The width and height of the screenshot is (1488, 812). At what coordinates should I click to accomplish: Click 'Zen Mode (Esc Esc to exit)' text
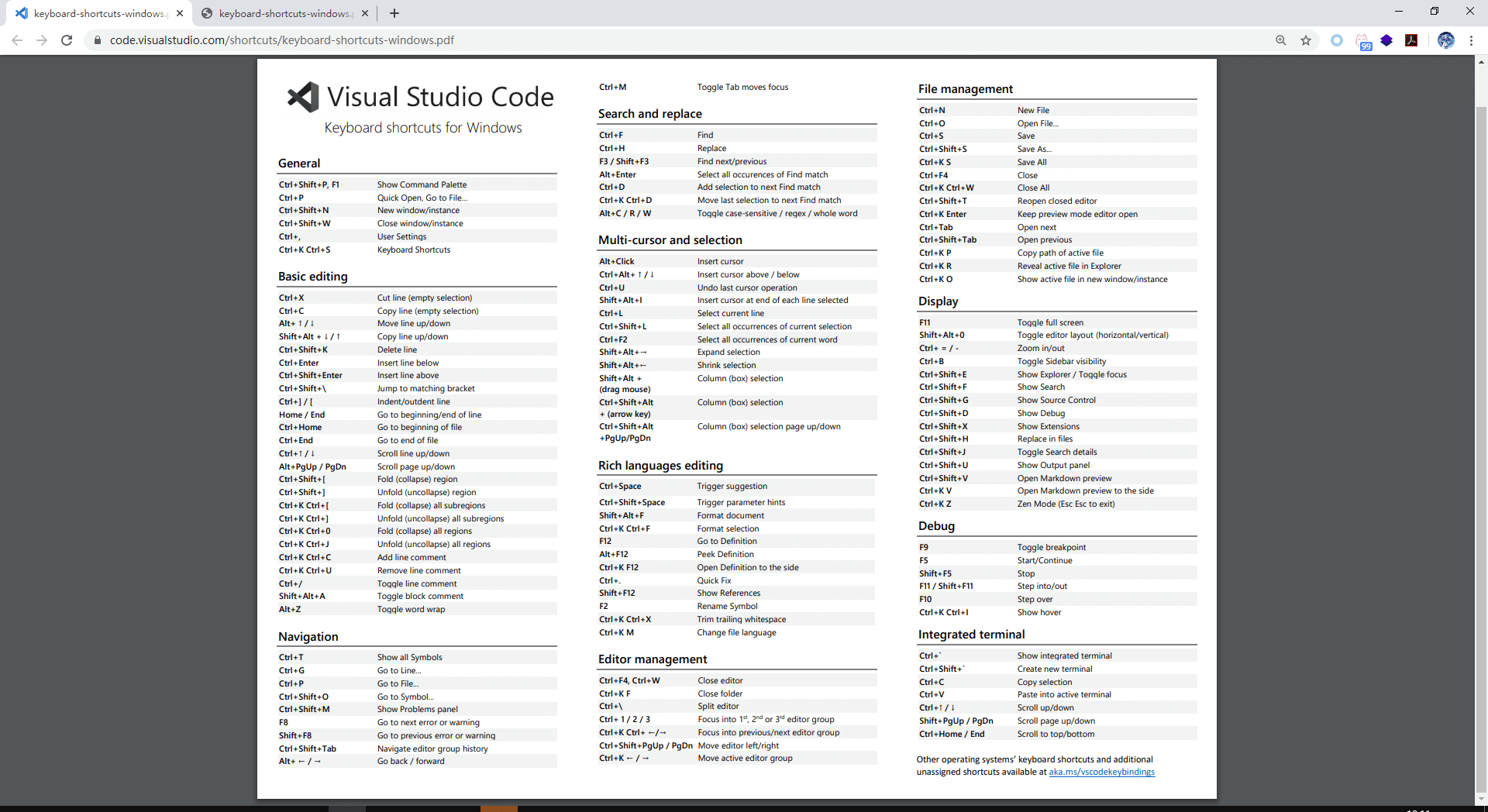tap(1066, 504)
